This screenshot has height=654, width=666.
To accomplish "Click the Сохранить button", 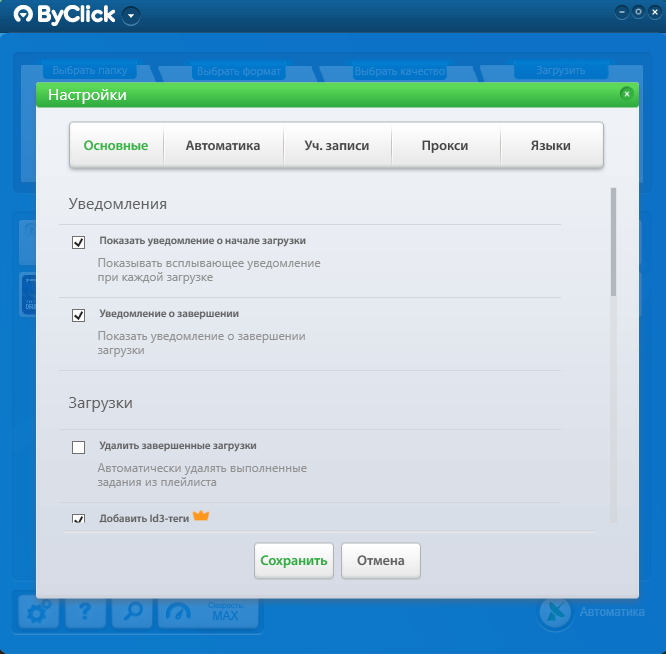I will [294, 561].
